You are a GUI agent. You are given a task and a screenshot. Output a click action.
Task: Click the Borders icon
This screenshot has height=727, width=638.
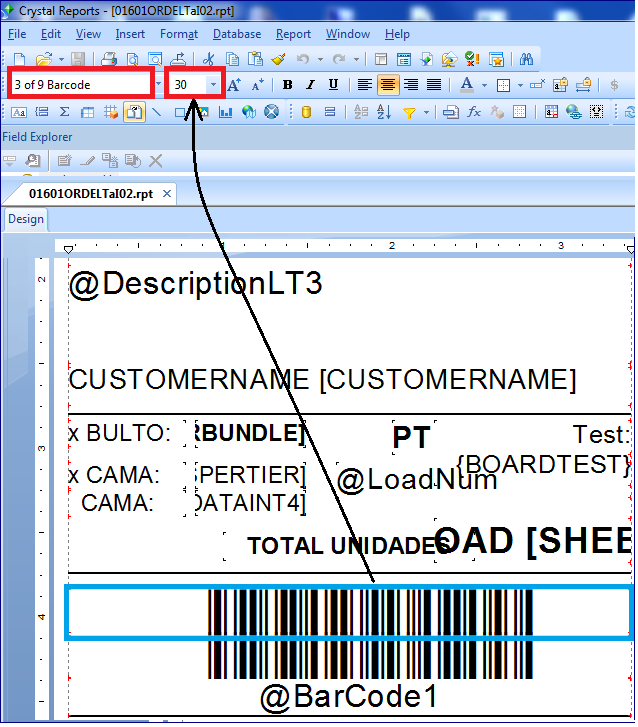click(x=503, y=85)
